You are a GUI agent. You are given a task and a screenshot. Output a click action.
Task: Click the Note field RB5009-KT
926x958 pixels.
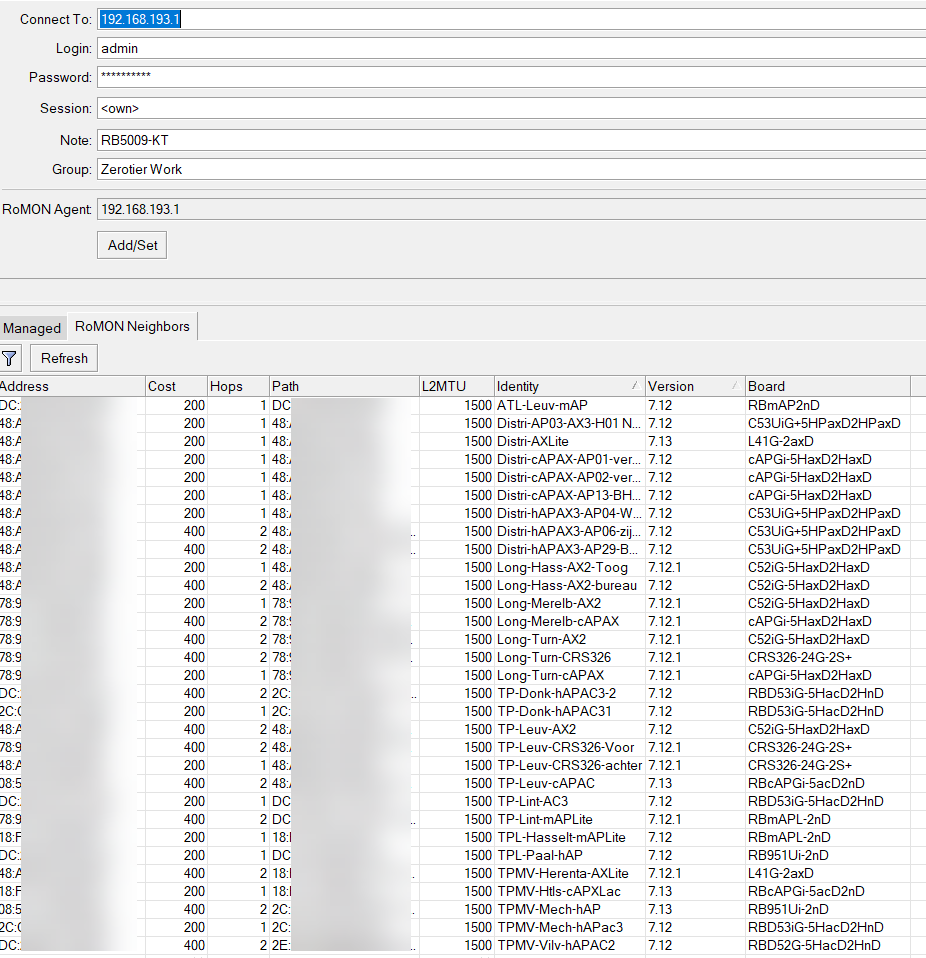pos(511,140)
